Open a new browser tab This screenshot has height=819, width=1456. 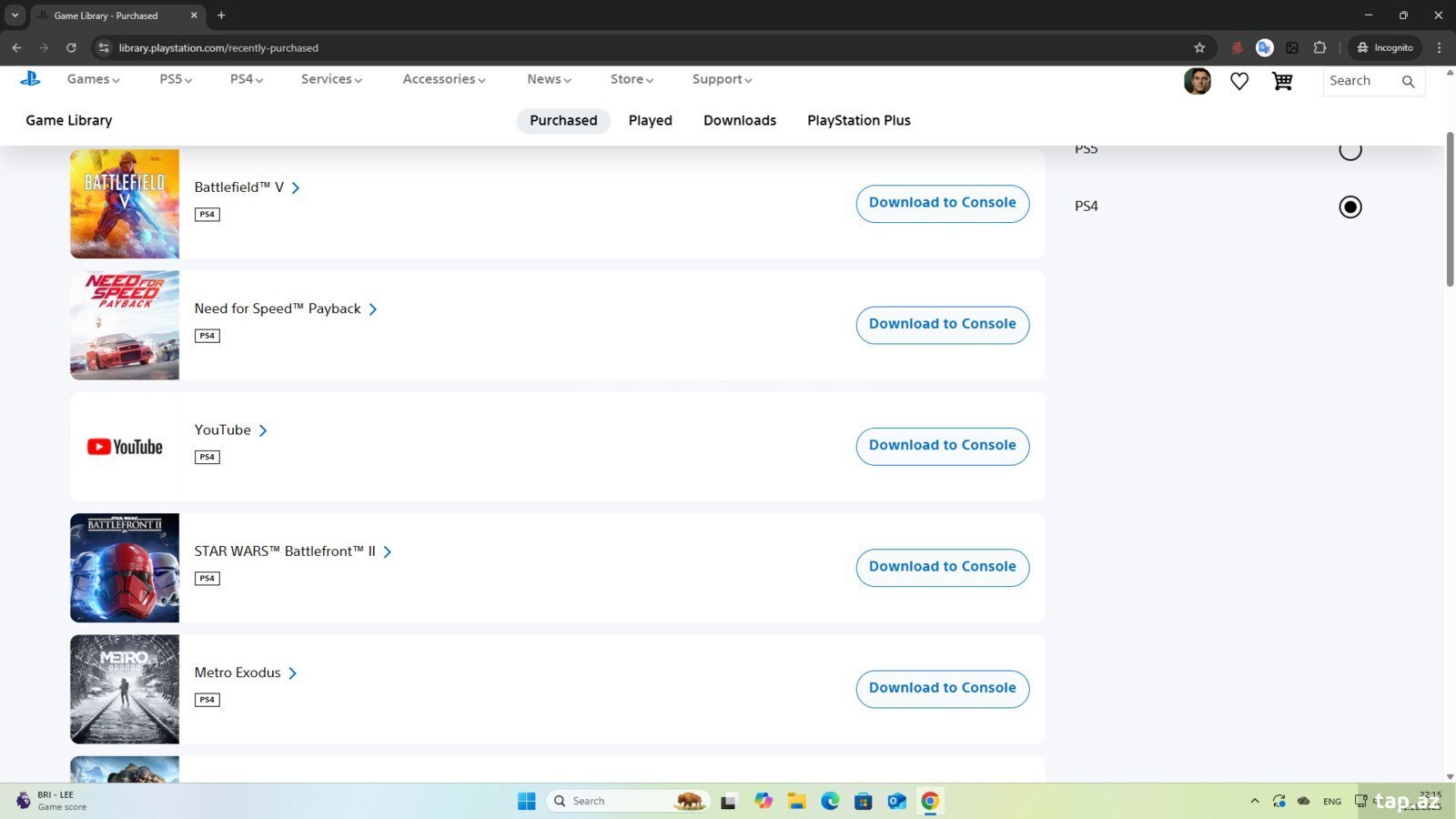(x=221, y=15)
